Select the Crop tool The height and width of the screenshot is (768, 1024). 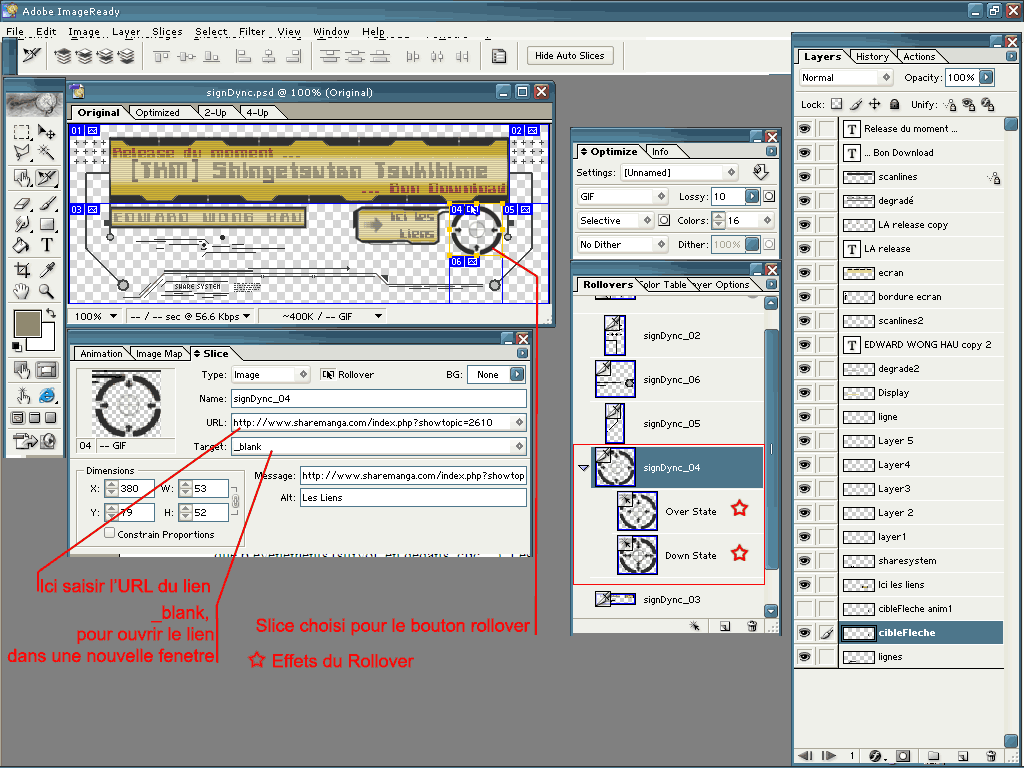click(x=22, y=270)
